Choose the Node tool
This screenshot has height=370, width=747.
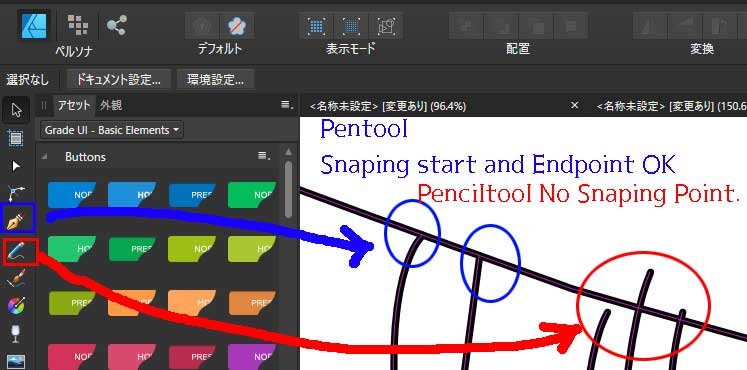16,166
